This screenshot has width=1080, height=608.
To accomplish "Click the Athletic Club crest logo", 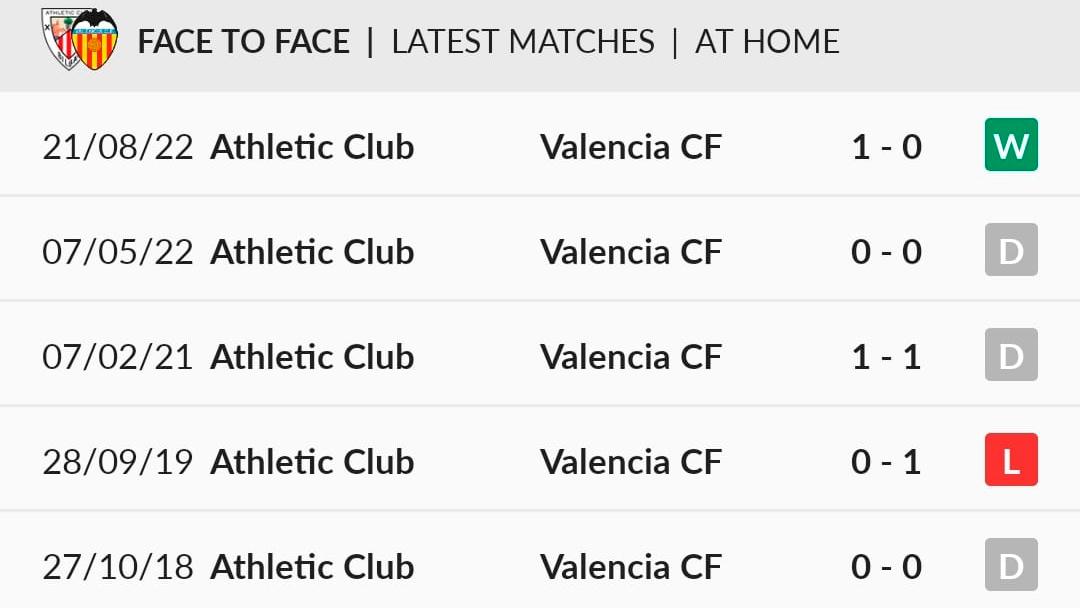I will [59, 38].
